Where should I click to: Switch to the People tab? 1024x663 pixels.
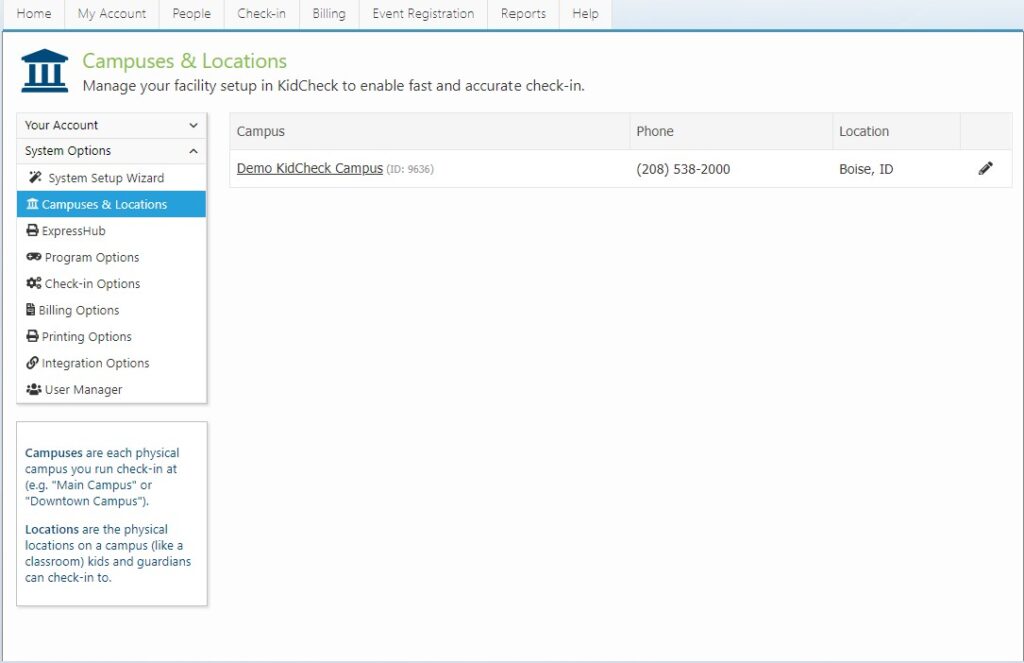(x=191, y=14)
